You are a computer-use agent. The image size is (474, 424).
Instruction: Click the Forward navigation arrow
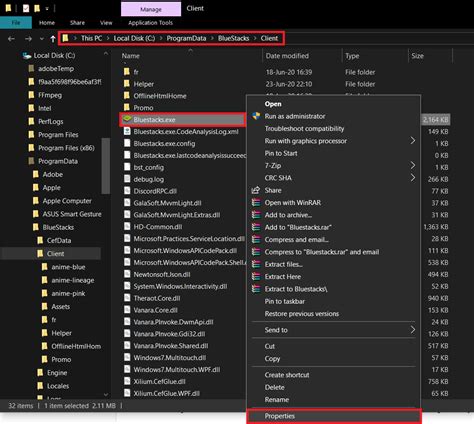[28, 39]
